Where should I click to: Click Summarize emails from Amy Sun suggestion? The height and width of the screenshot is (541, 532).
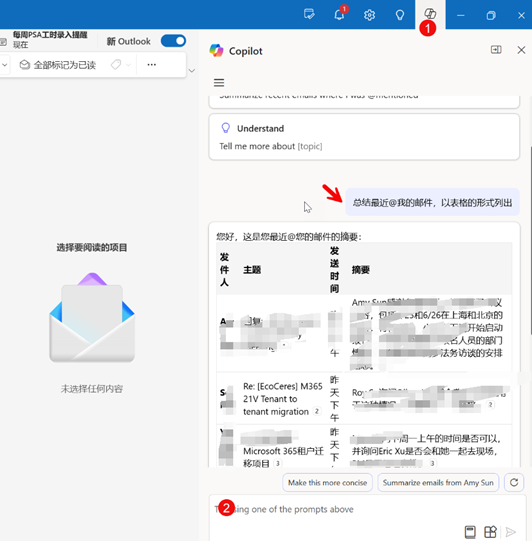438,483
